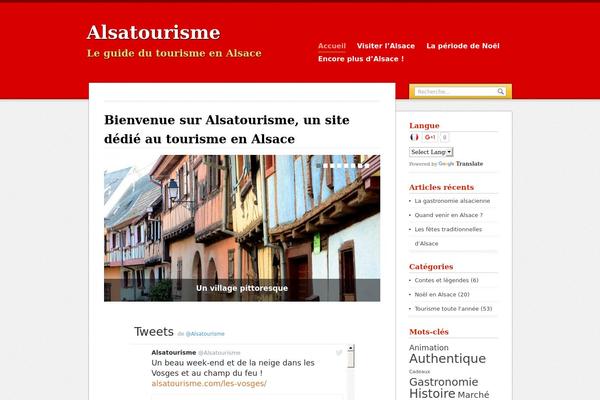Screen dimensions: 600x400
Task: Click the Alsatourisme tweet author name
Action: click(173, 353)
